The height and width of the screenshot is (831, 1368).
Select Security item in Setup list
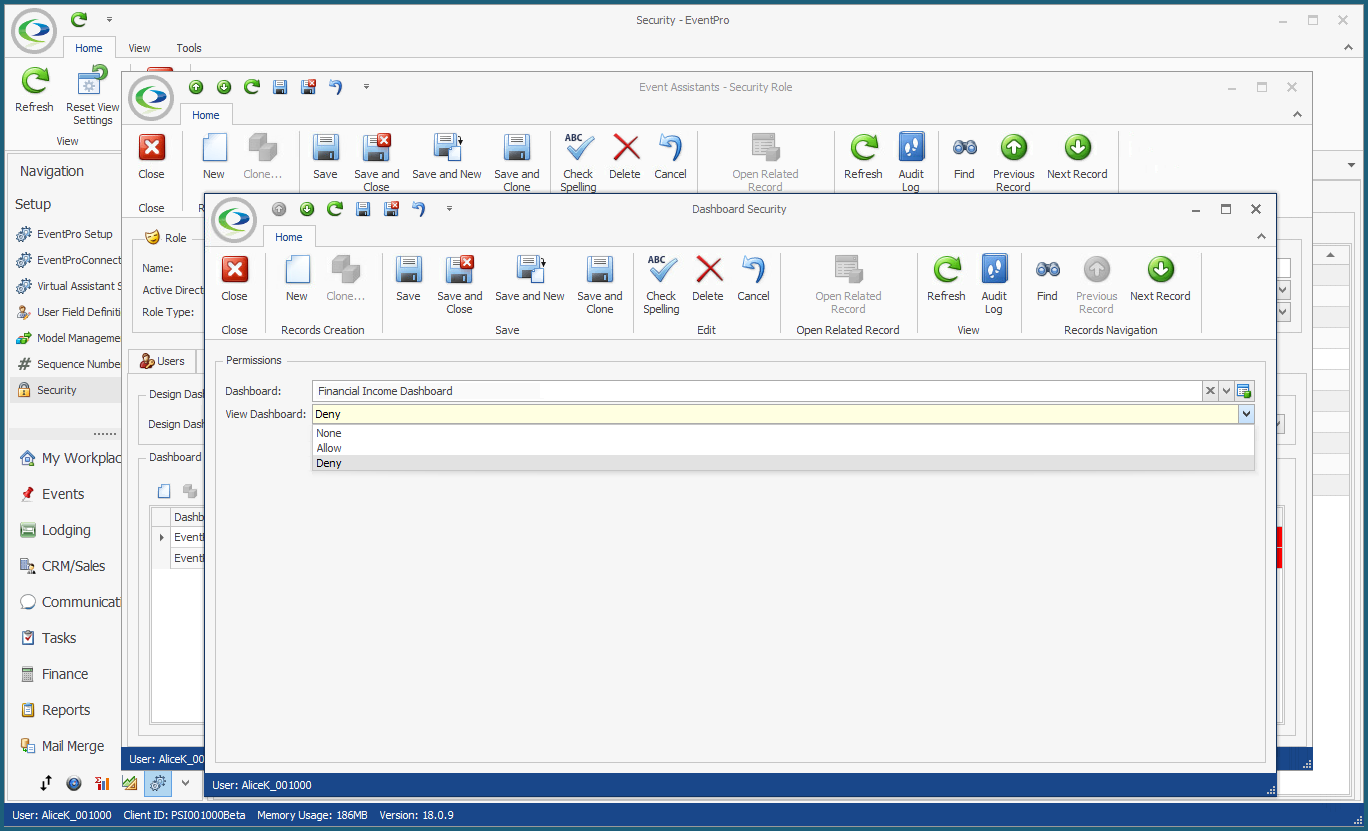66,390
